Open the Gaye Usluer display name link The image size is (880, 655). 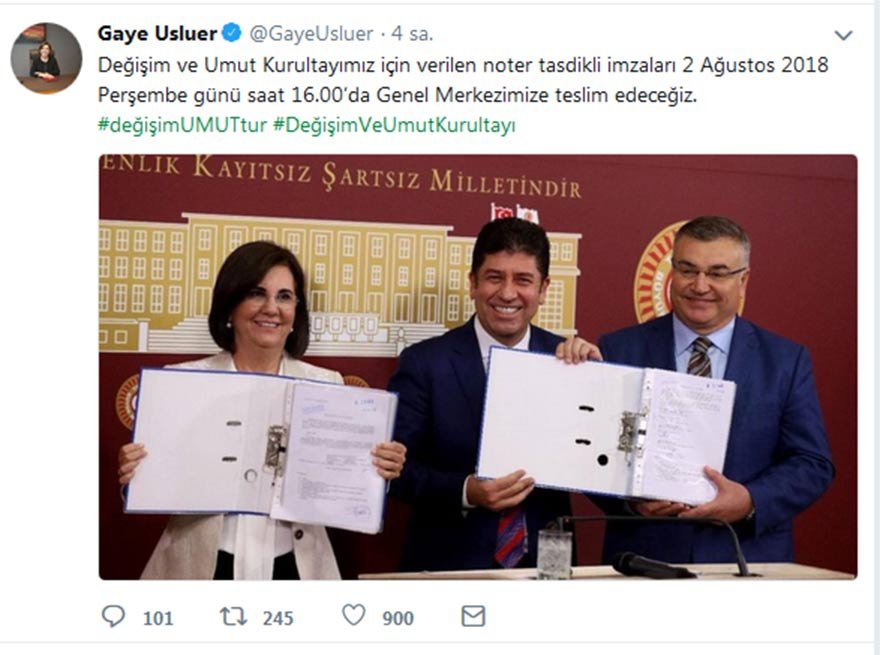click(157, 34)
